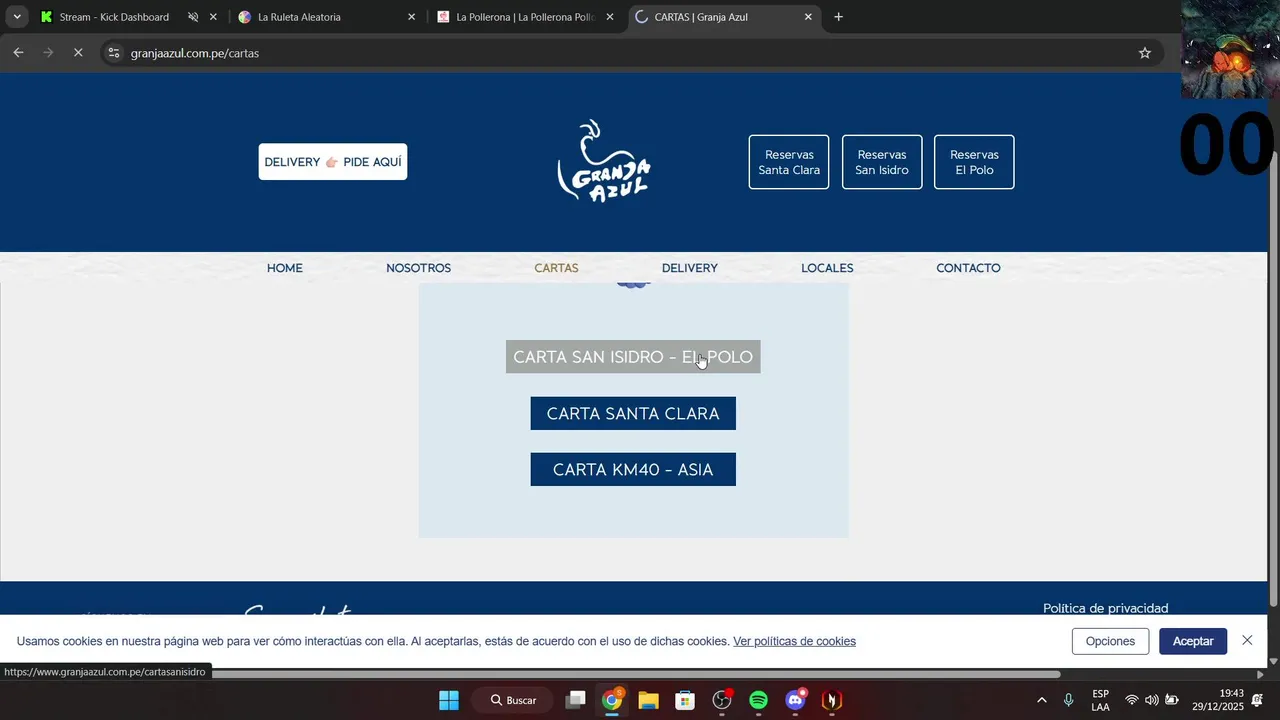This screenshot has height=720, width=1280.
Task: Open Ver políticas de cookies link
Action: [x=794, y=641]
